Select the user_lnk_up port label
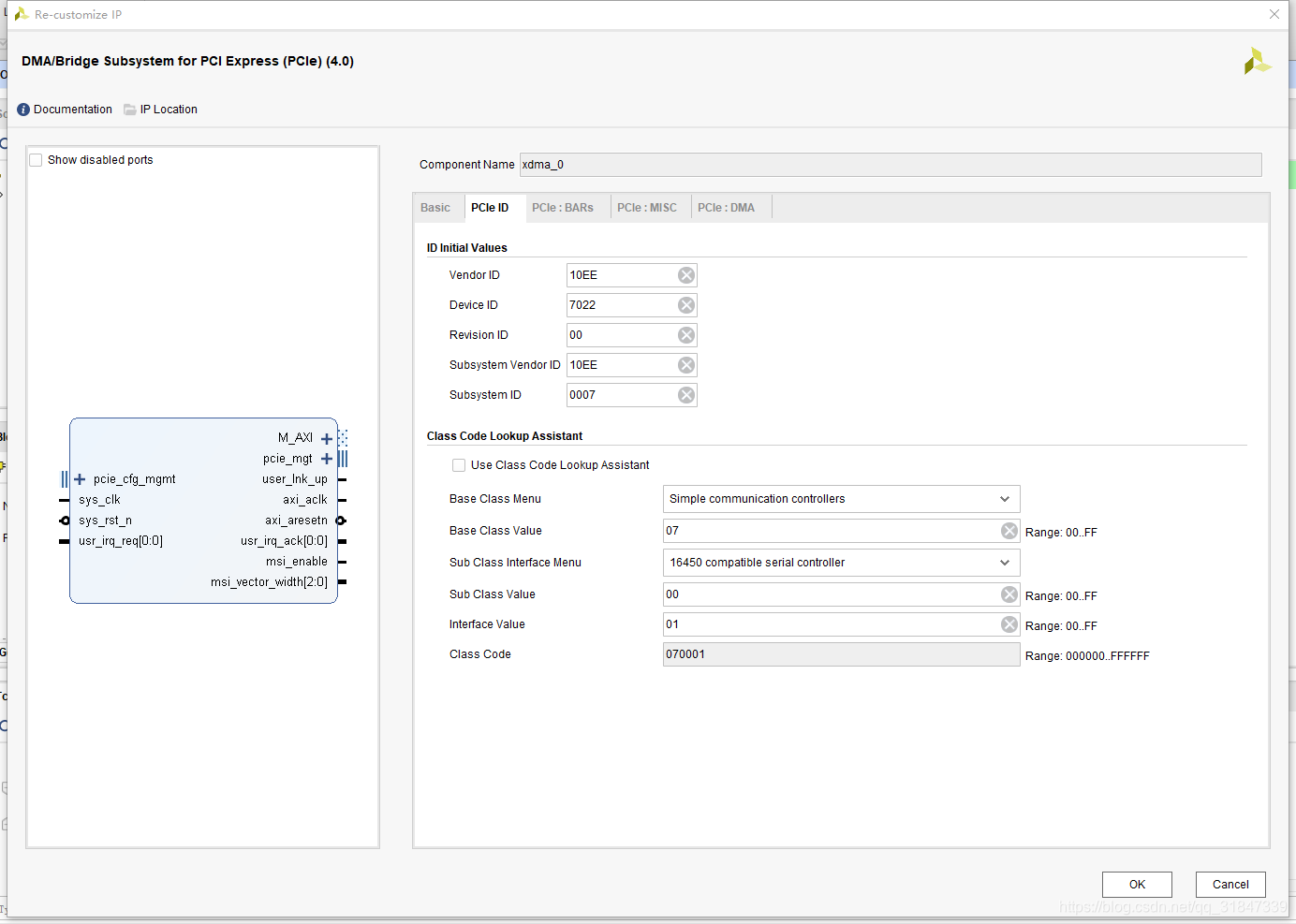This screenshot has width=1296, height=924. click(295, 479)
